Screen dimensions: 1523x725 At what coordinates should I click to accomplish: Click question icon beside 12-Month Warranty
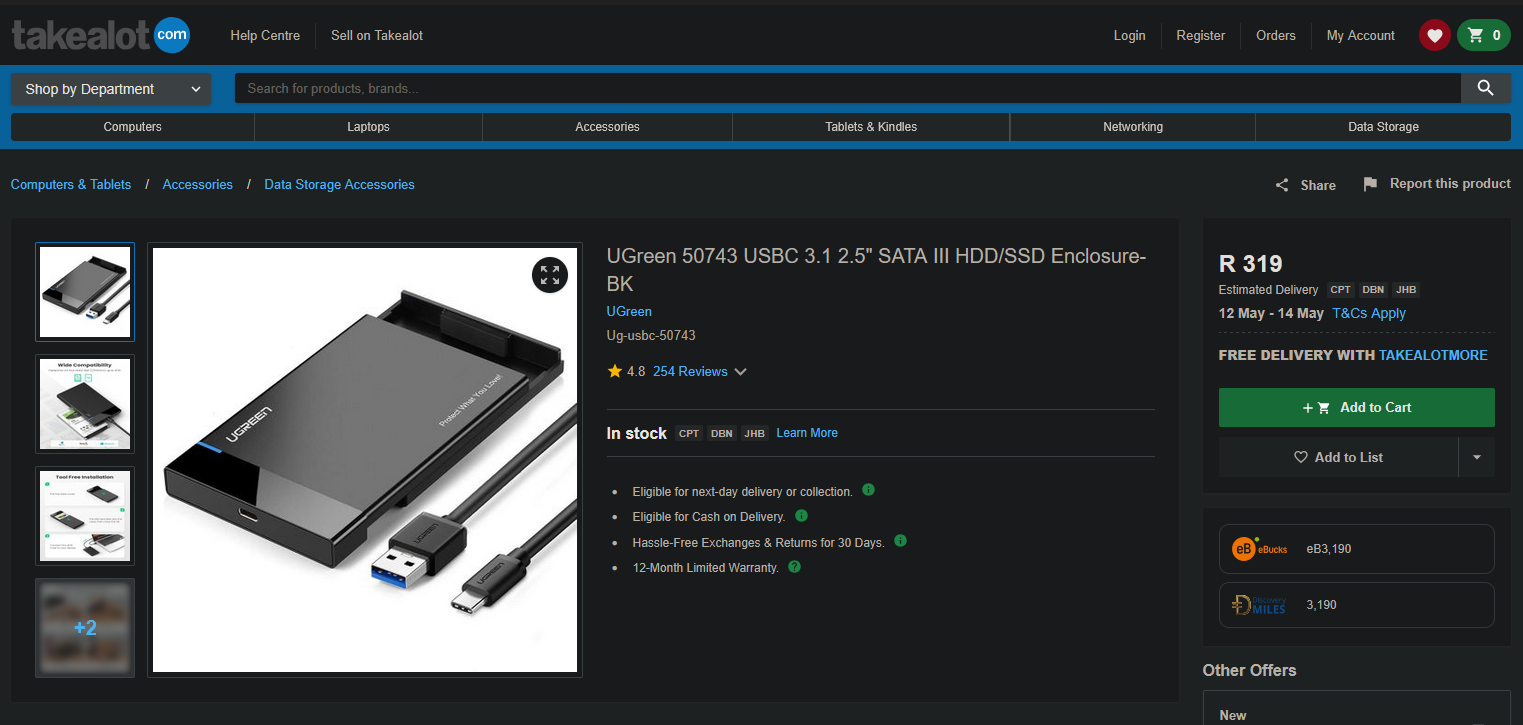pyautogui.click(x=794, y=566)
